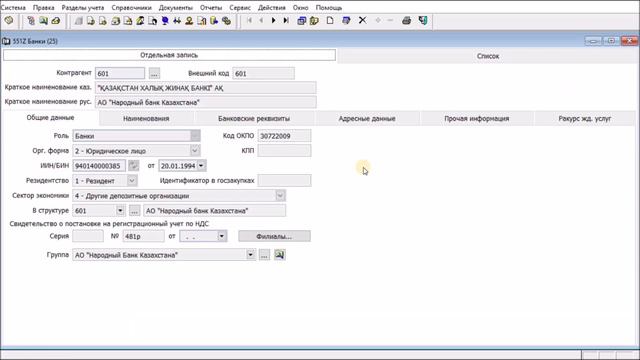The image size is (640, 360).
Task: Click the chain links toolbar icon
Action: point(227,21)
